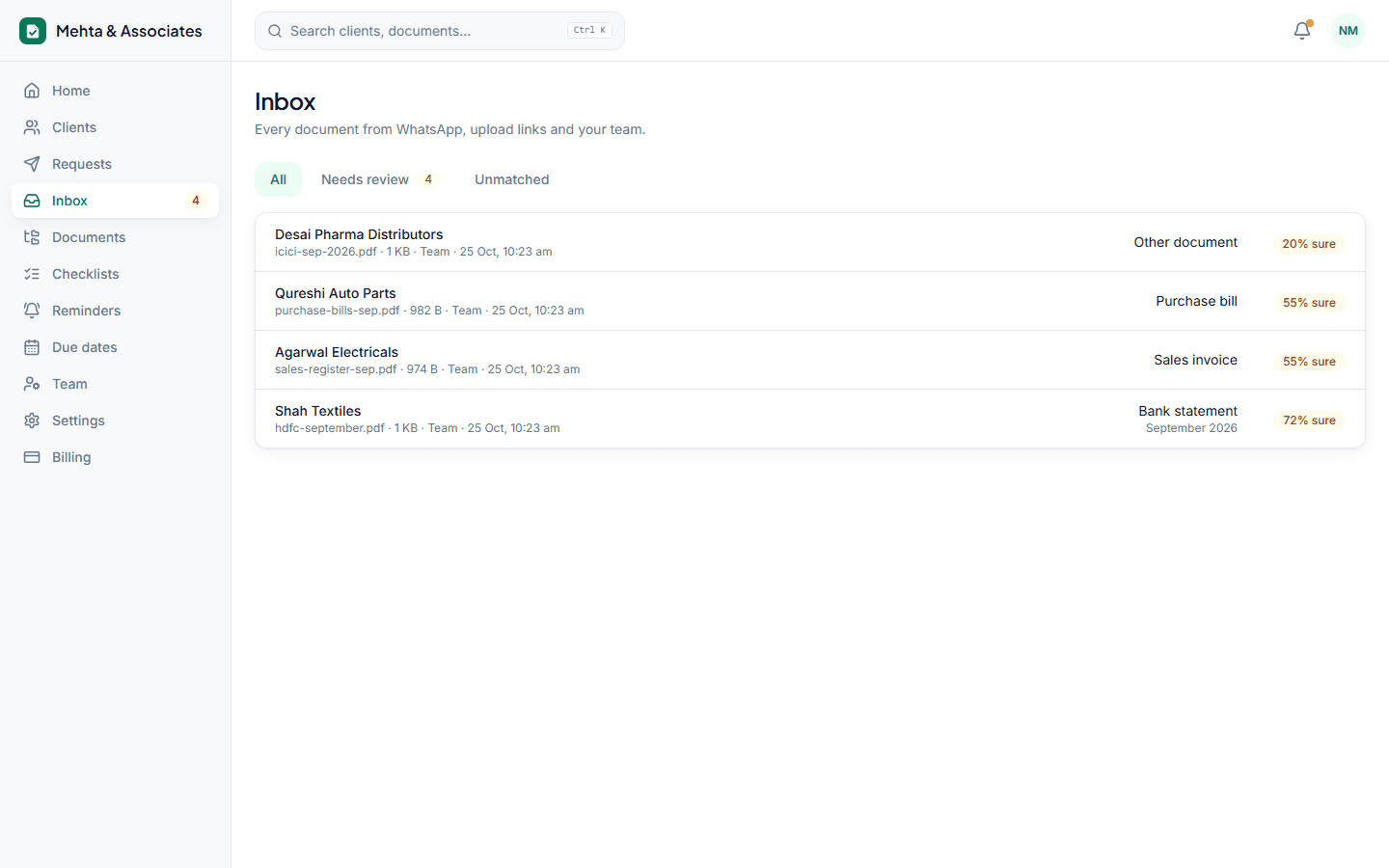Image resolution: width=1389 pixels, height=868 pixels.
Task: Click the Checklists icon in sidebar
Action: point(32,274)
